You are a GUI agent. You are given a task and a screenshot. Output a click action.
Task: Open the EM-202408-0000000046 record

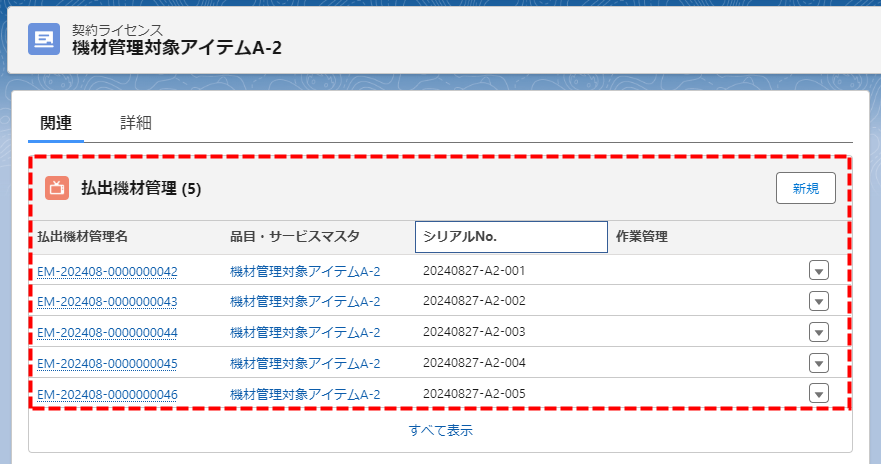(107, 394)
